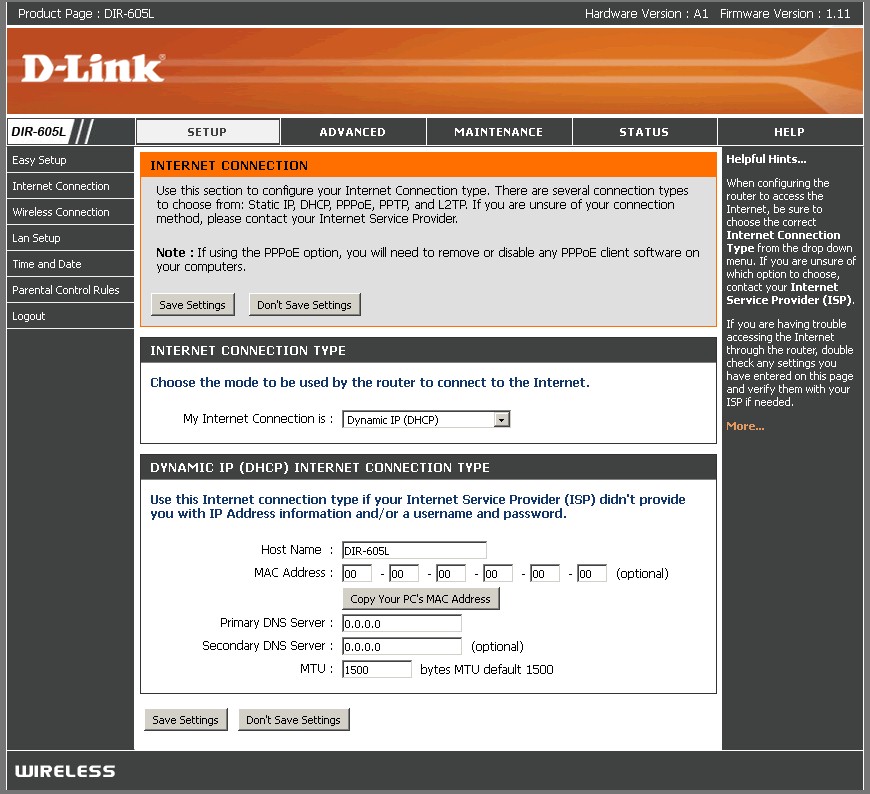Click the Hardware Version A1 text
The image size is (870, 794).
click(646, 13)
